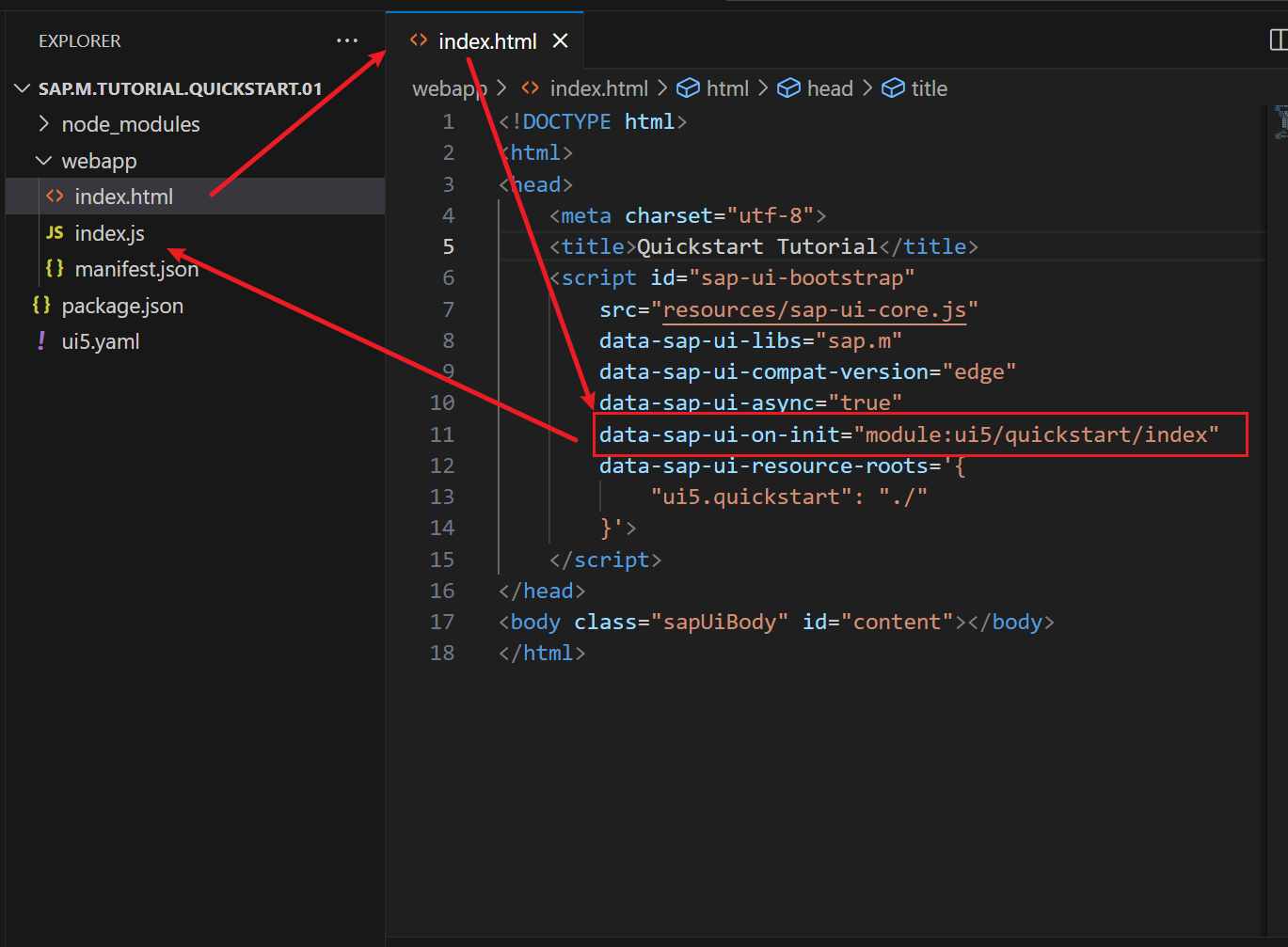This screenshot has width=1288, height=947.
Task: Open manifest.json in the file tree
Action: click(x=136, y=269)
